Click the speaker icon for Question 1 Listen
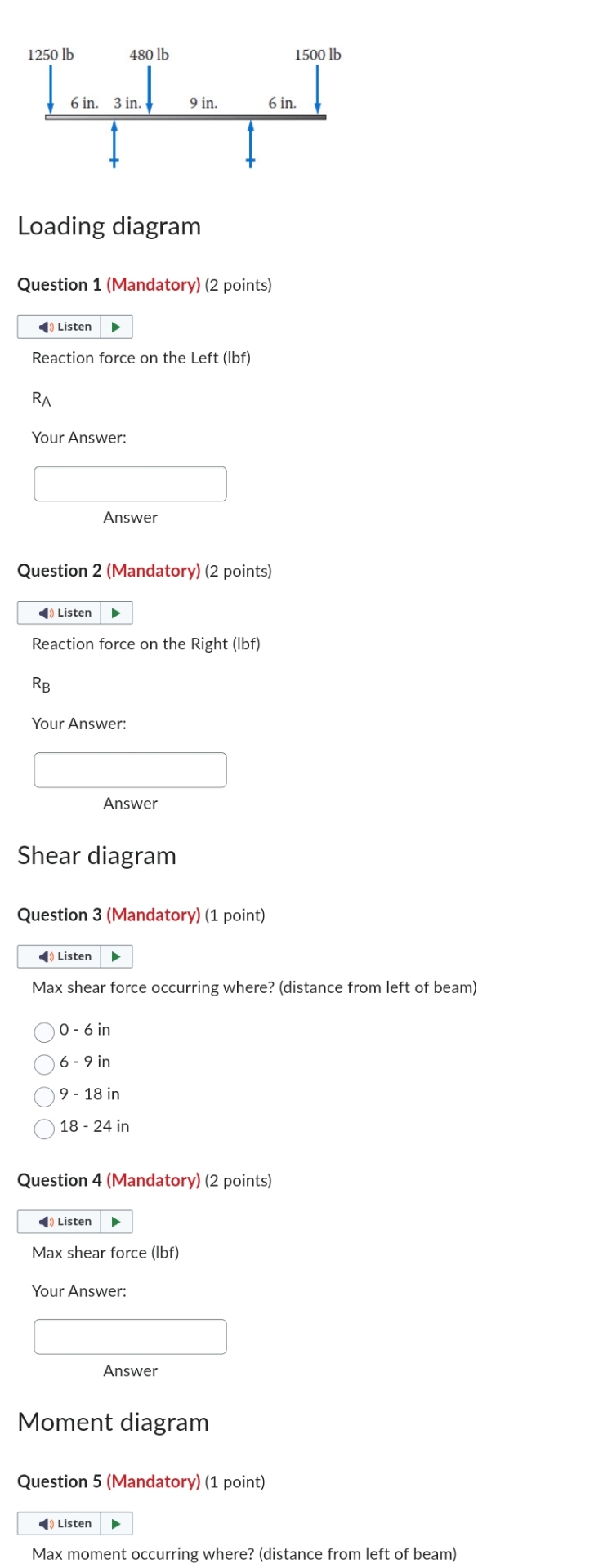Viewport: 612px width, 1568px height. (x=45, y=326)
